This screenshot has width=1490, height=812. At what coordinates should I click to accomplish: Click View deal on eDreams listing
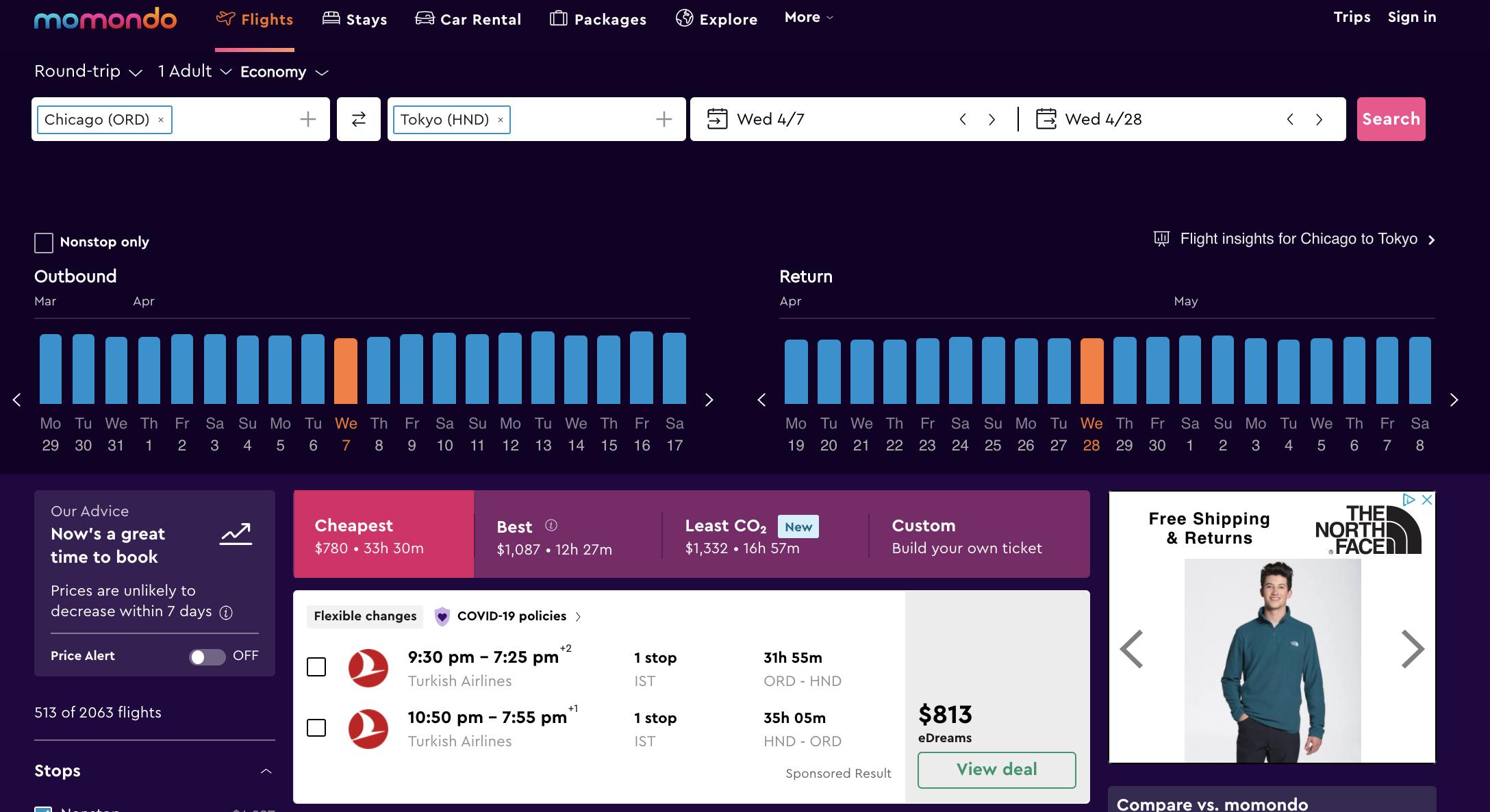point(996,769)
